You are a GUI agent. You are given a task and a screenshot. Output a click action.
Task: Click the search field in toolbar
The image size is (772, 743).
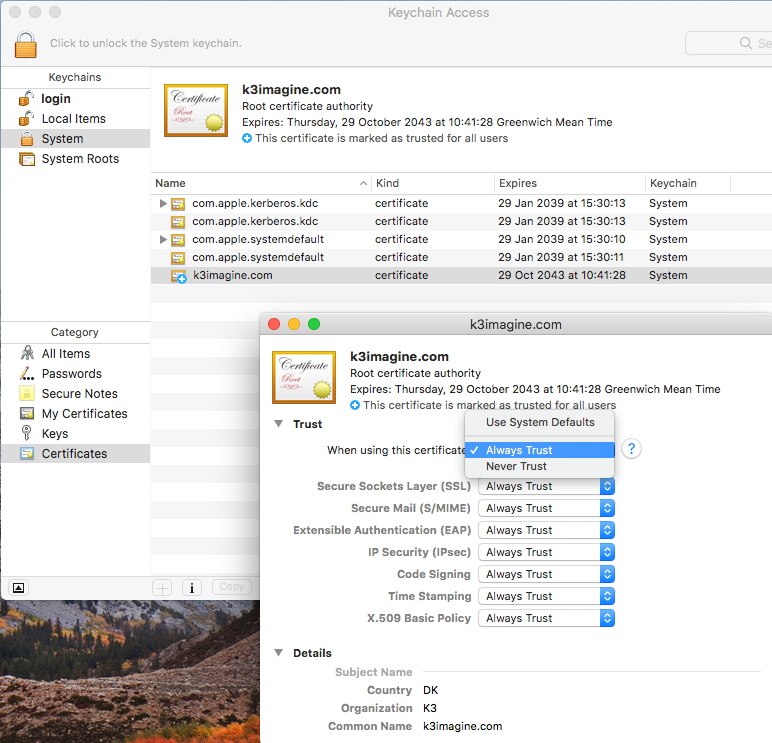729,43
